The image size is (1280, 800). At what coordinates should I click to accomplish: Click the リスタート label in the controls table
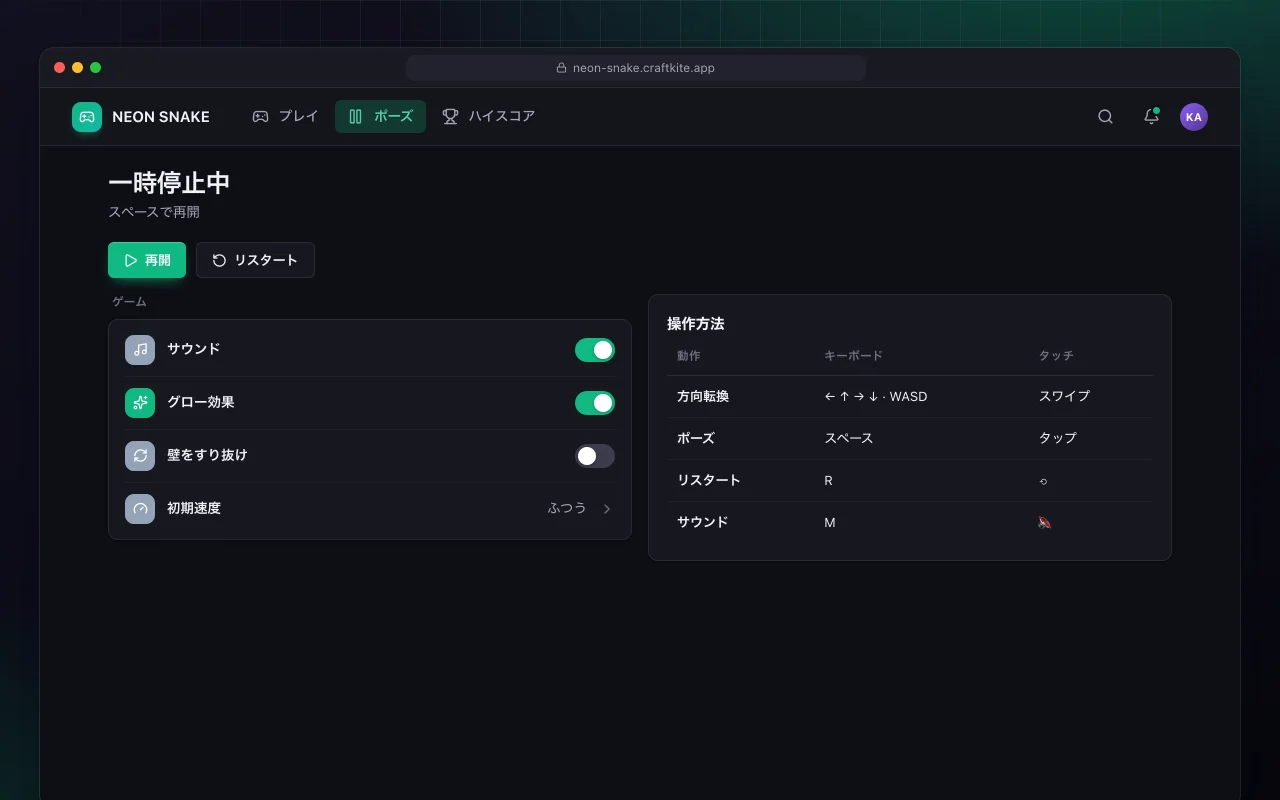coord(709,481)
